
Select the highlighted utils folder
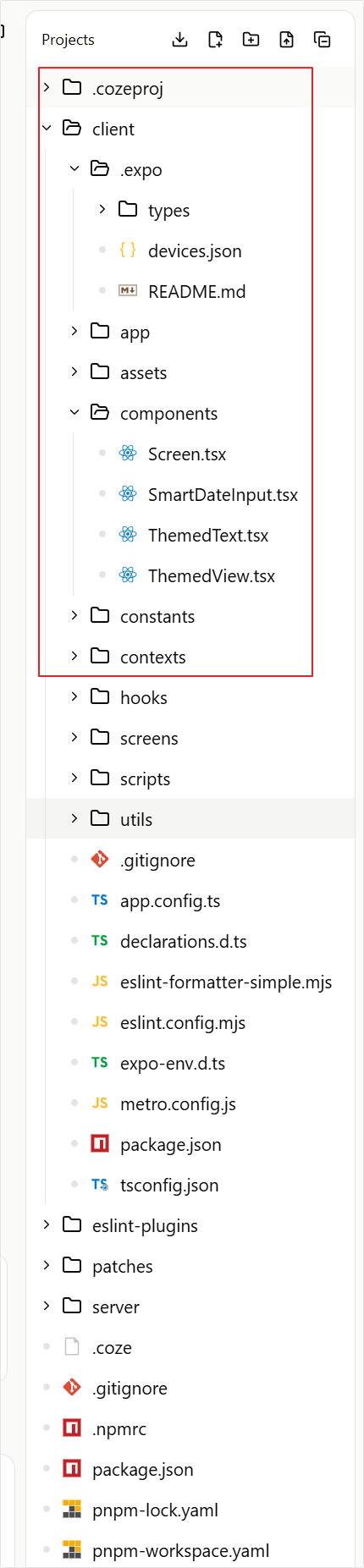click(190, 818)
